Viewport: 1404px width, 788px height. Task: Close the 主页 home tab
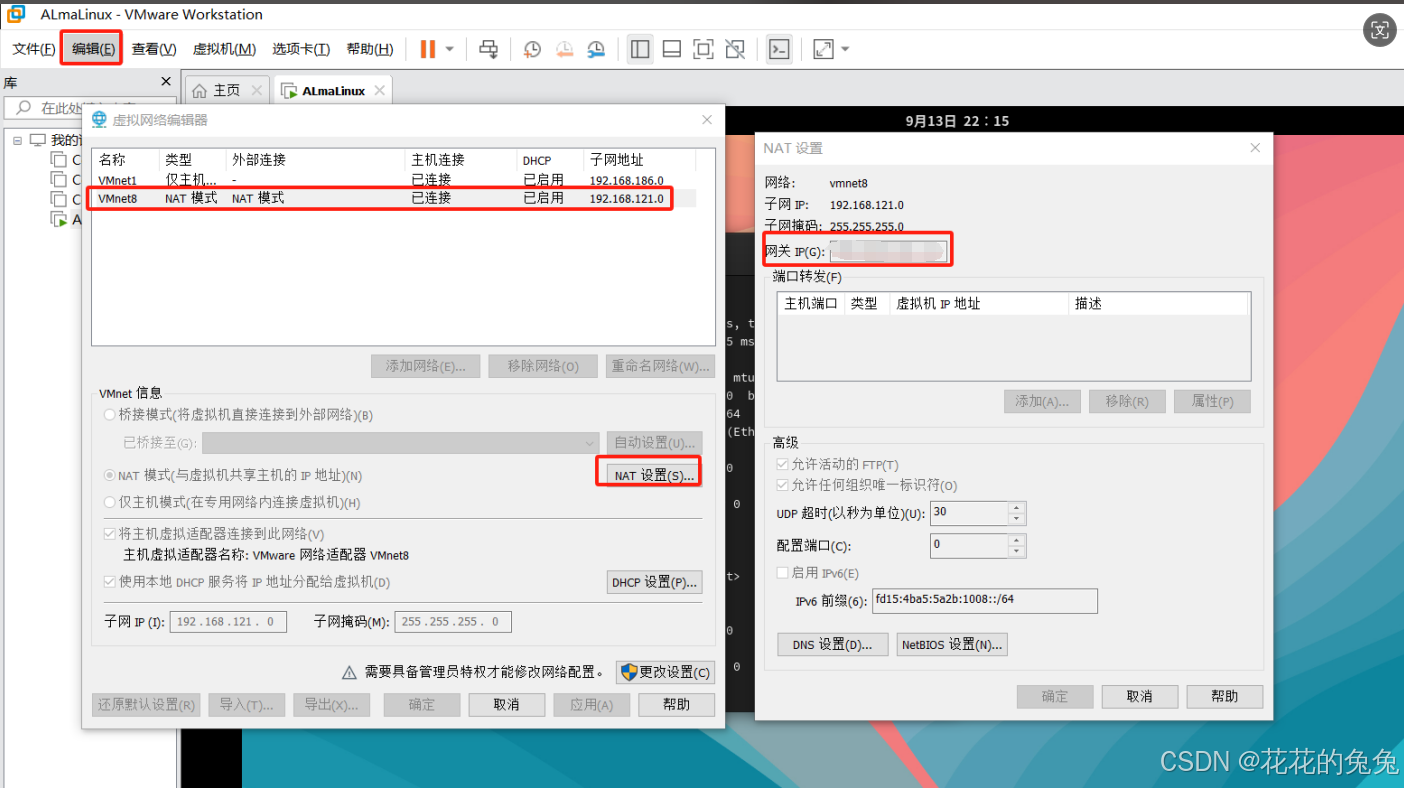pyautogui.click(x=257, y=90)
